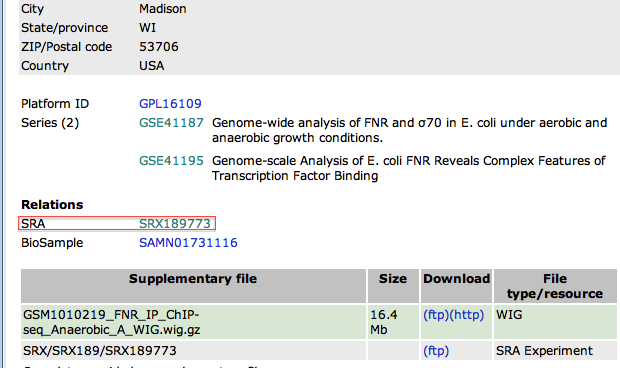Open the GPL16109 platform link

(x=170, y=104)
